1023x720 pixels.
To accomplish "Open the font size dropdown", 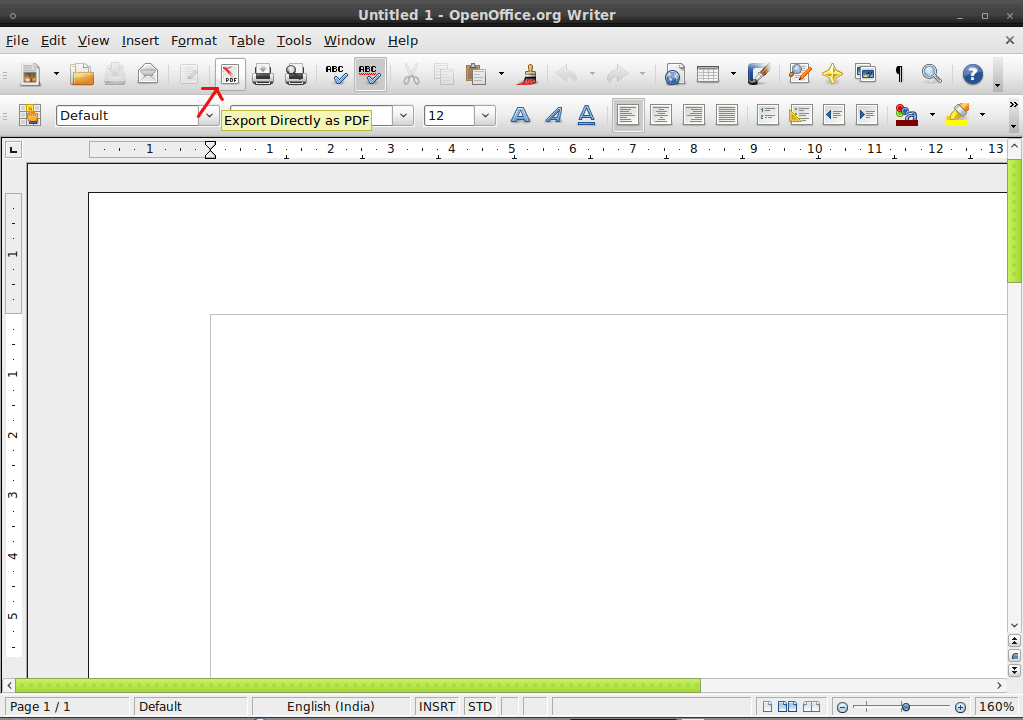I will [486, 115].
